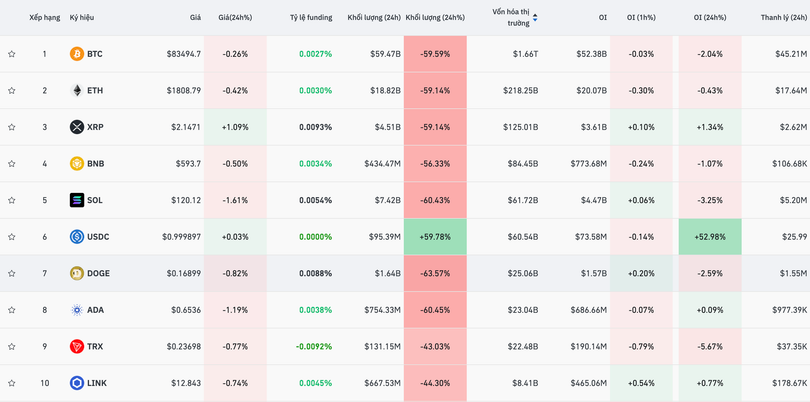
Task: Click the Bitcoin (BTC) coin icon
Action: [x=77, y=54]
